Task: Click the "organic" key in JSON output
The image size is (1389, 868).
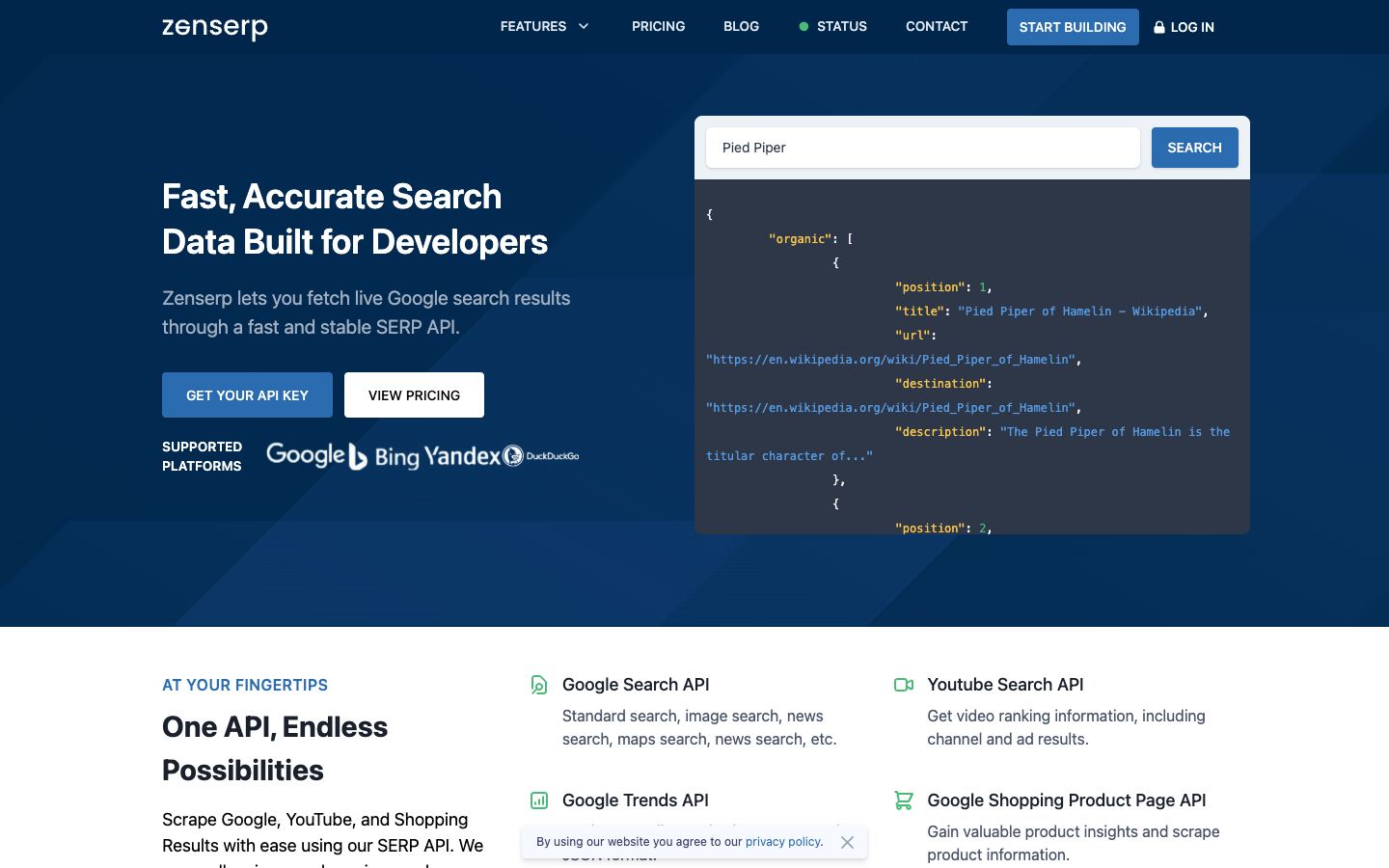Action: click(800, 239)
